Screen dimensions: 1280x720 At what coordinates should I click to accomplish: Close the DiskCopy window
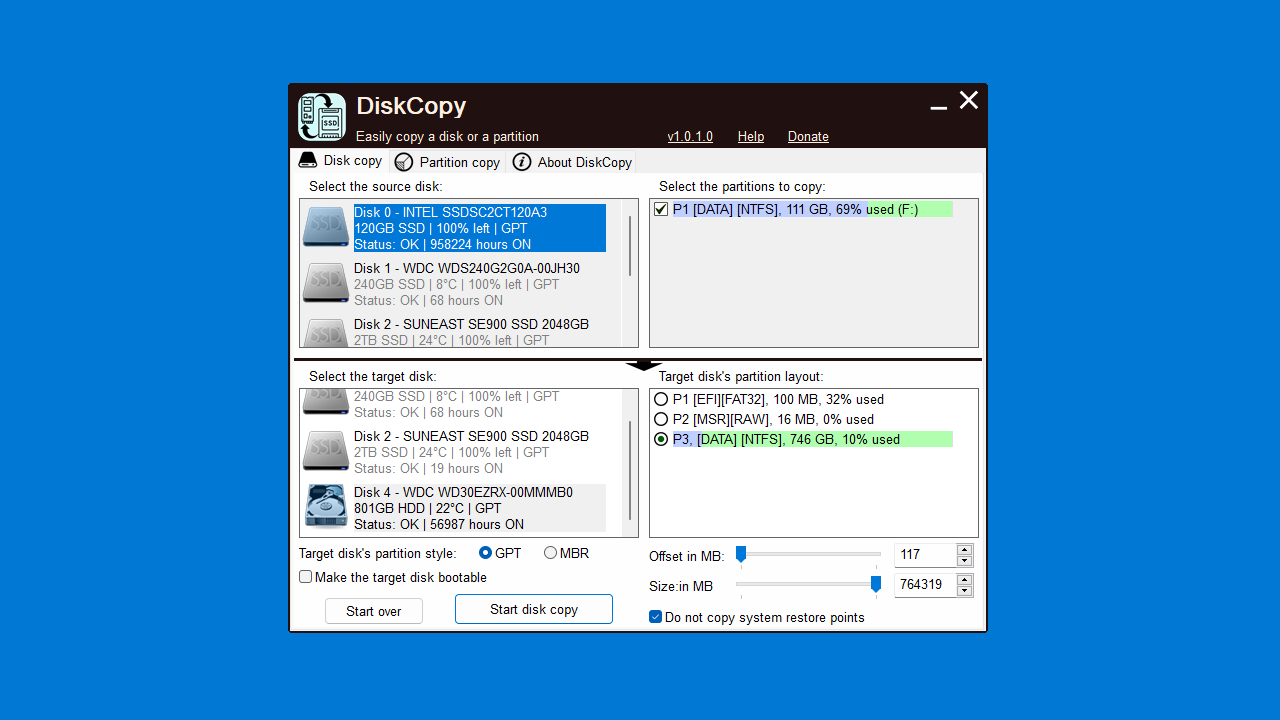pyautogui.click(x=969, y=100)
